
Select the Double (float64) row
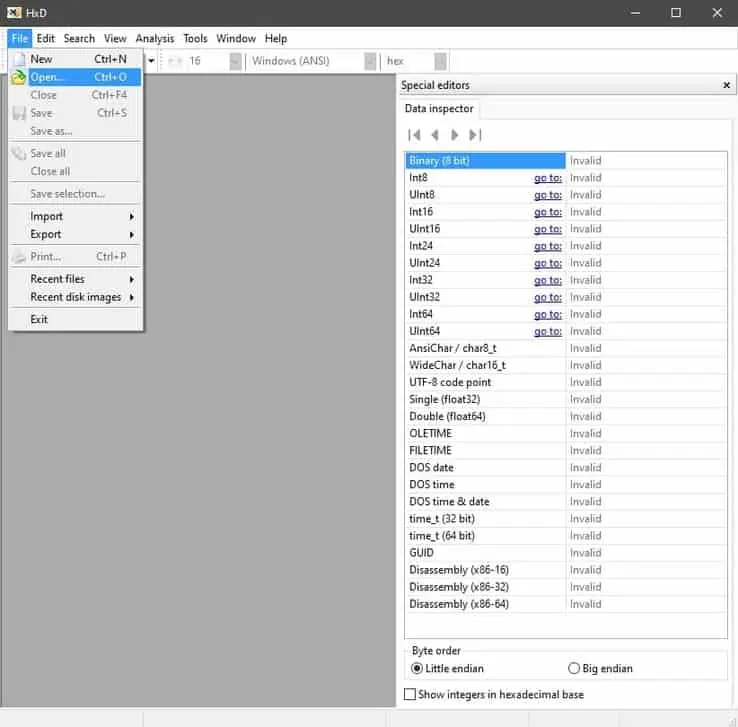(565, 416)
